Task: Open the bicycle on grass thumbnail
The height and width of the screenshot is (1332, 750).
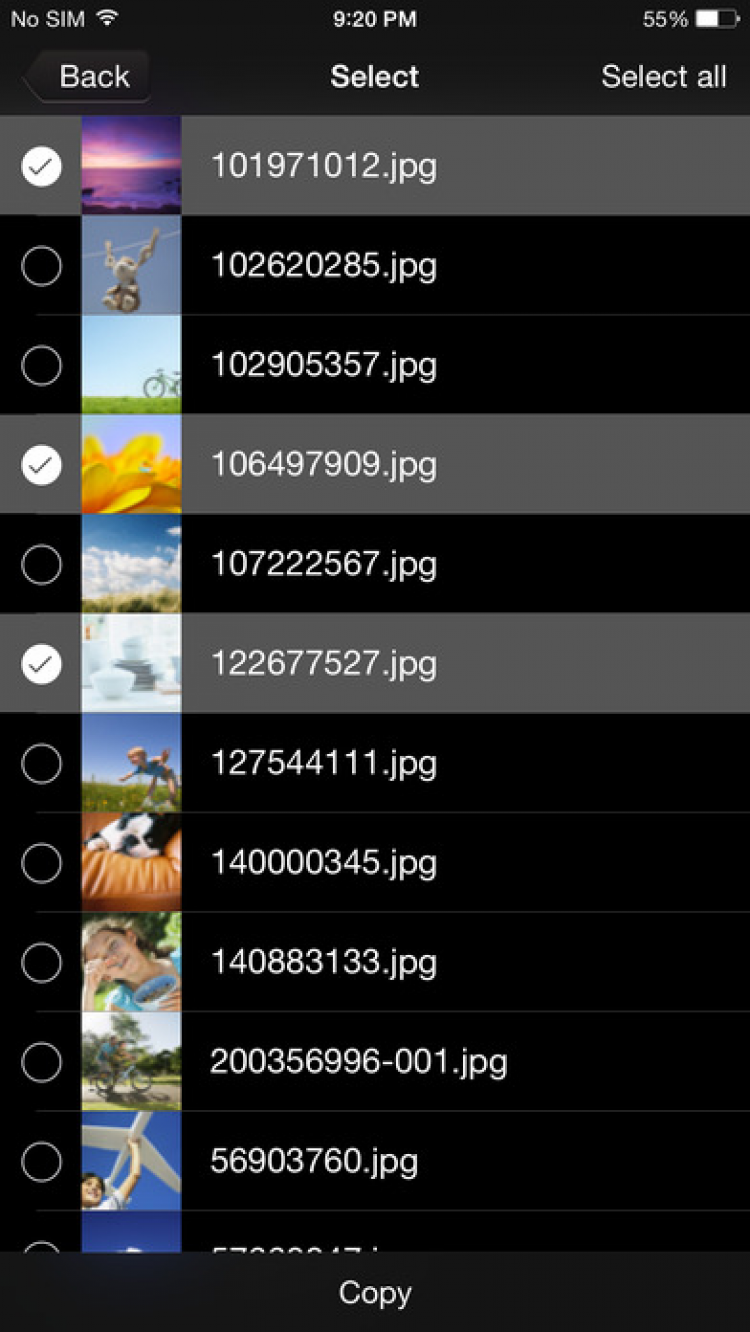Action: 131,366
